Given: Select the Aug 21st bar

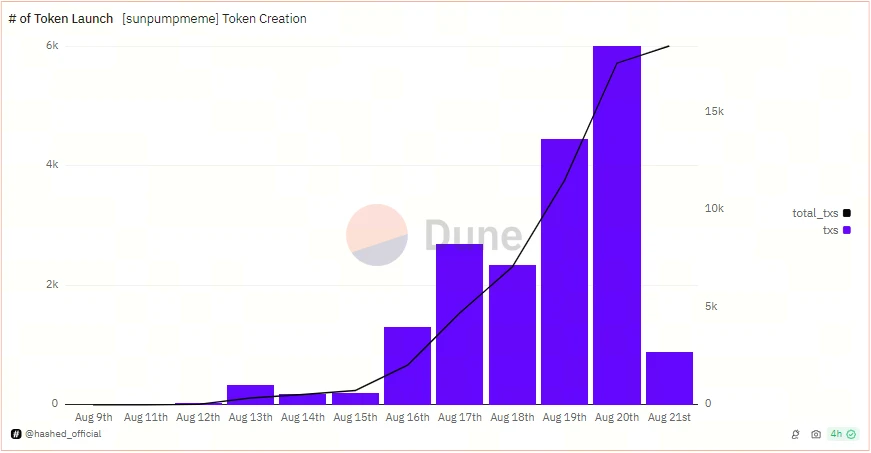Looking at the screenshot, I should coord(669,378).
